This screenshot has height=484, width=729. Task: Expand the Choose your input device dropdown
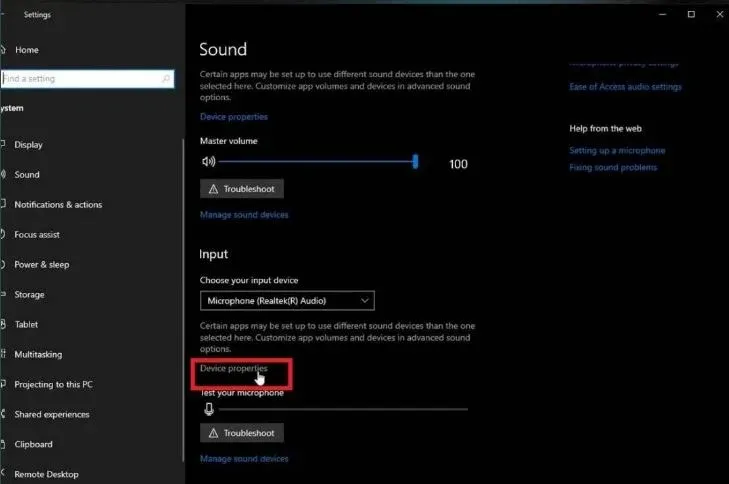[287, 300]
